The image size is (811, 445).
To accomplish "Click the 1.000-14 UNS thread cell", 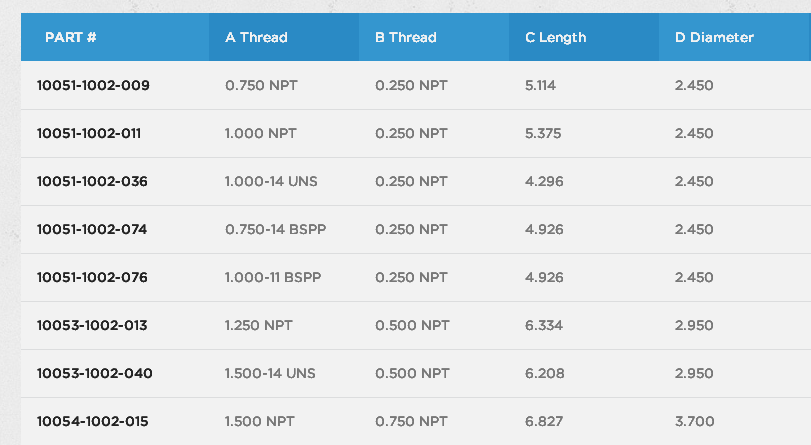I will point(271,181).
